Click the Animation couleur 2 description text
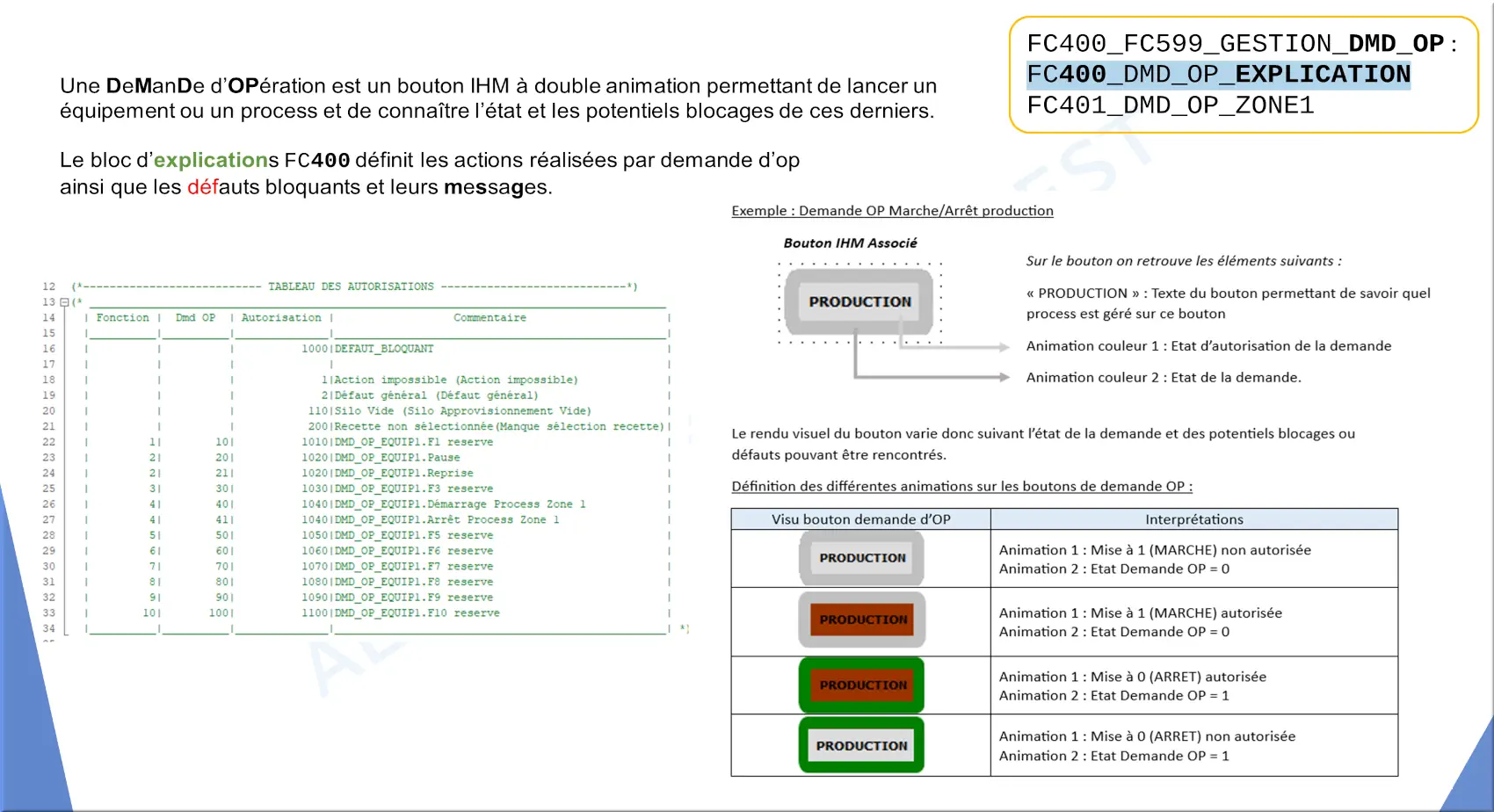 tap(1164, 378)
